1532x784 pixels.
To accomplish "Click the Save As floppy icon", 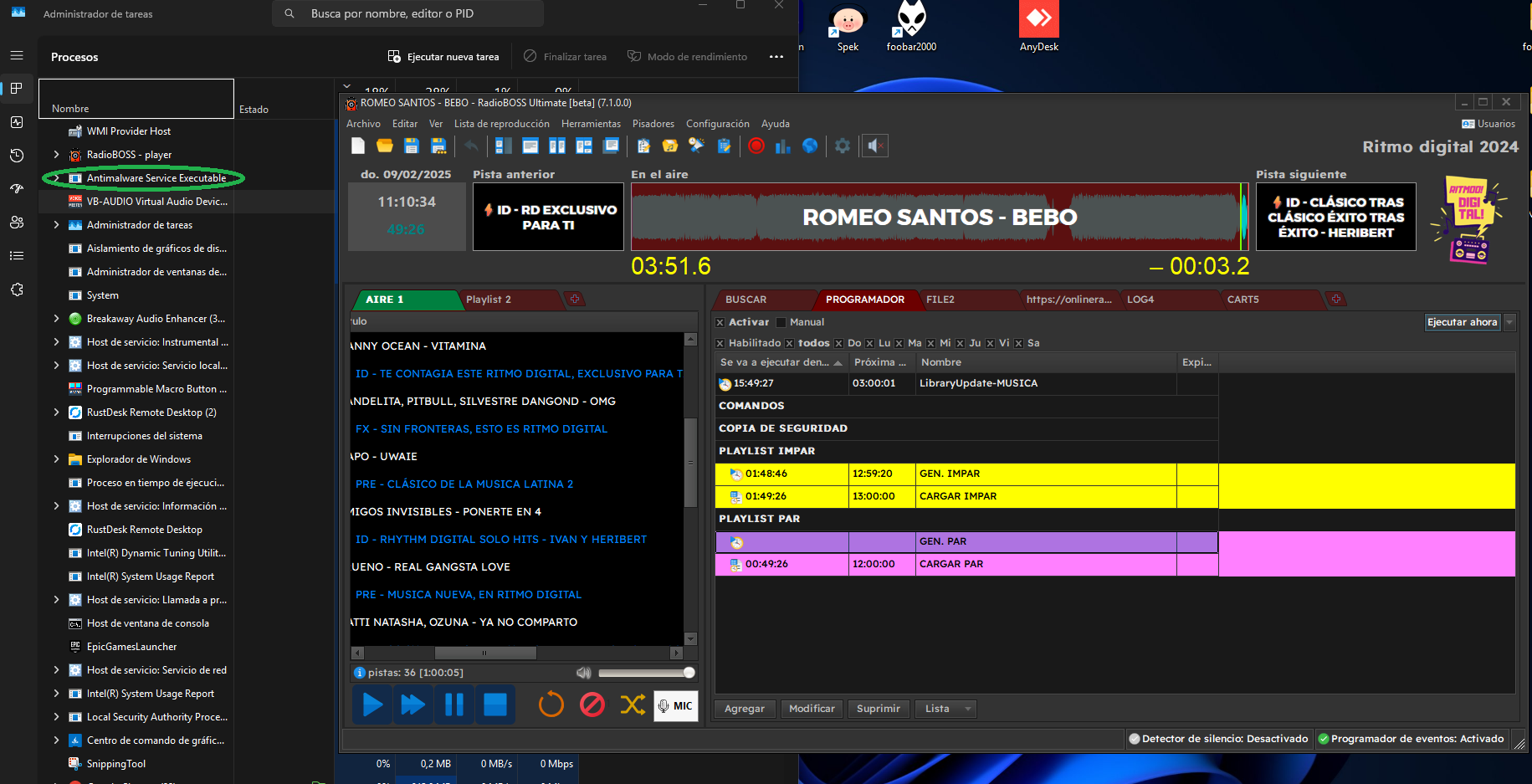I will [x=438, y=146].
